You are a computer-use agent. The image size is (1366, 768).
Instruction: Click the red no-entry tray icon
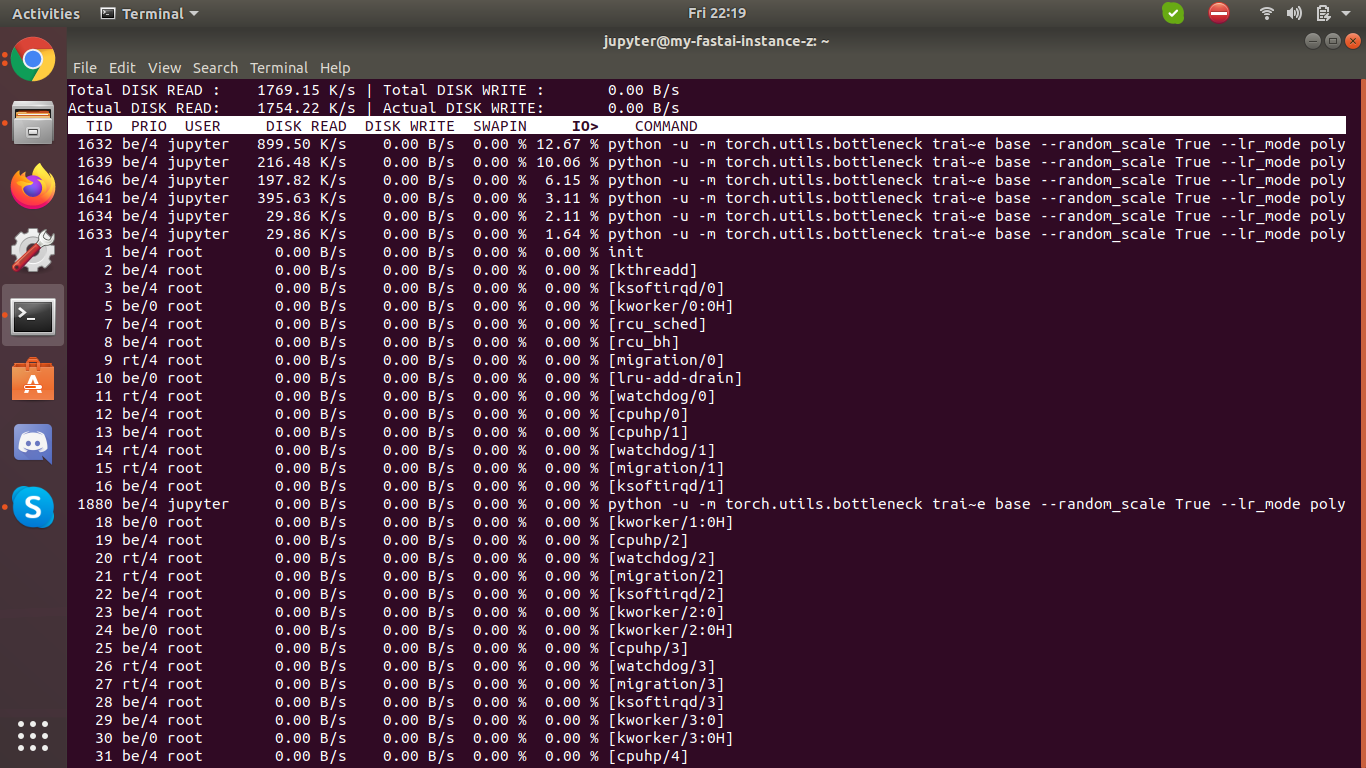(1218, 13)
